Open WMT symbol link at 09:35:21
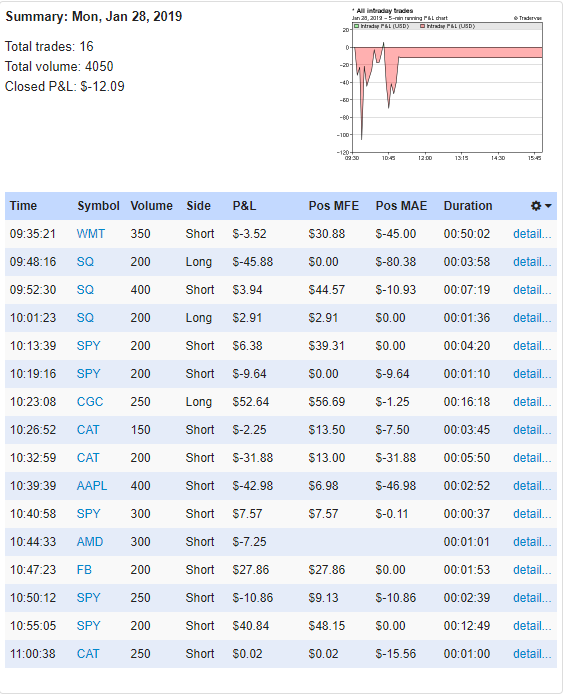Screen dimensions: 566x697 [x=91, y=234]
